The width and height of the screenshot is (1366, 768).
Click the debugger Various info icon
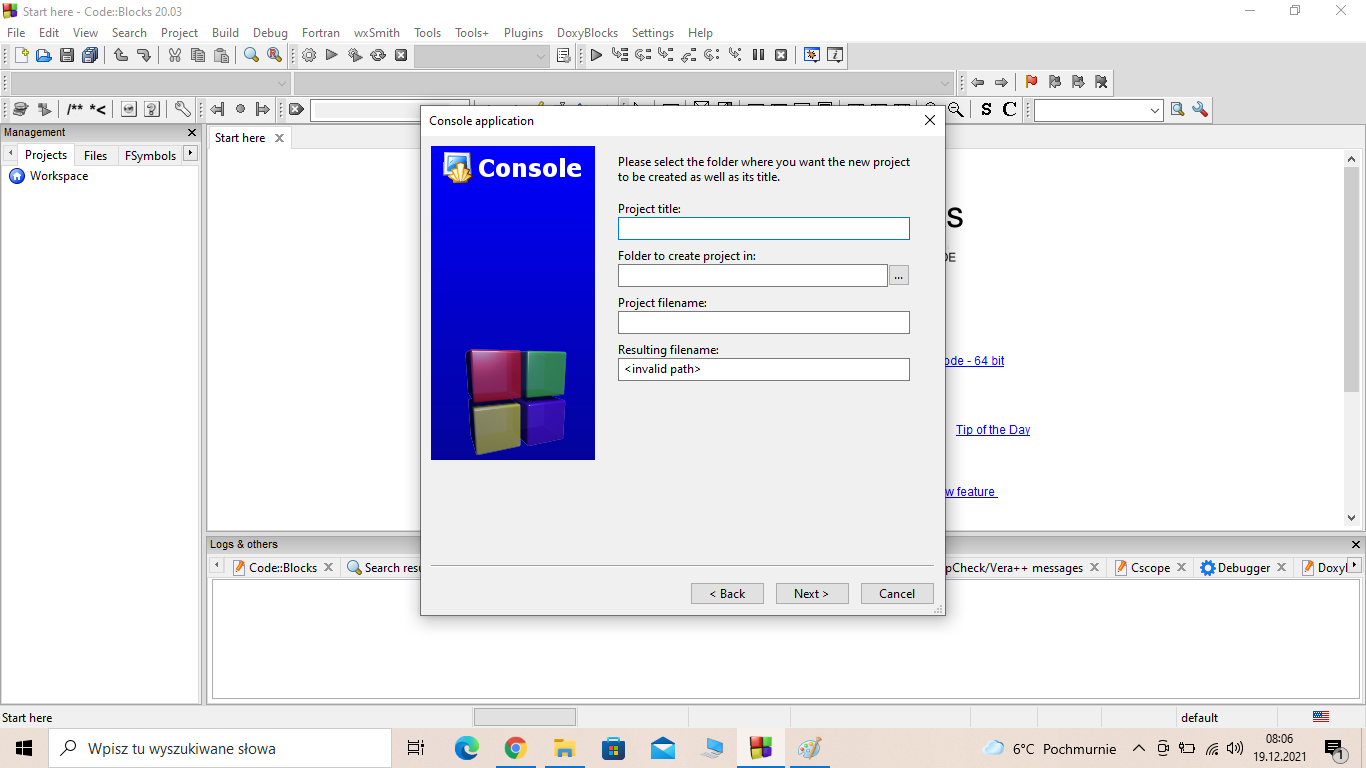(x=835, y=56)
